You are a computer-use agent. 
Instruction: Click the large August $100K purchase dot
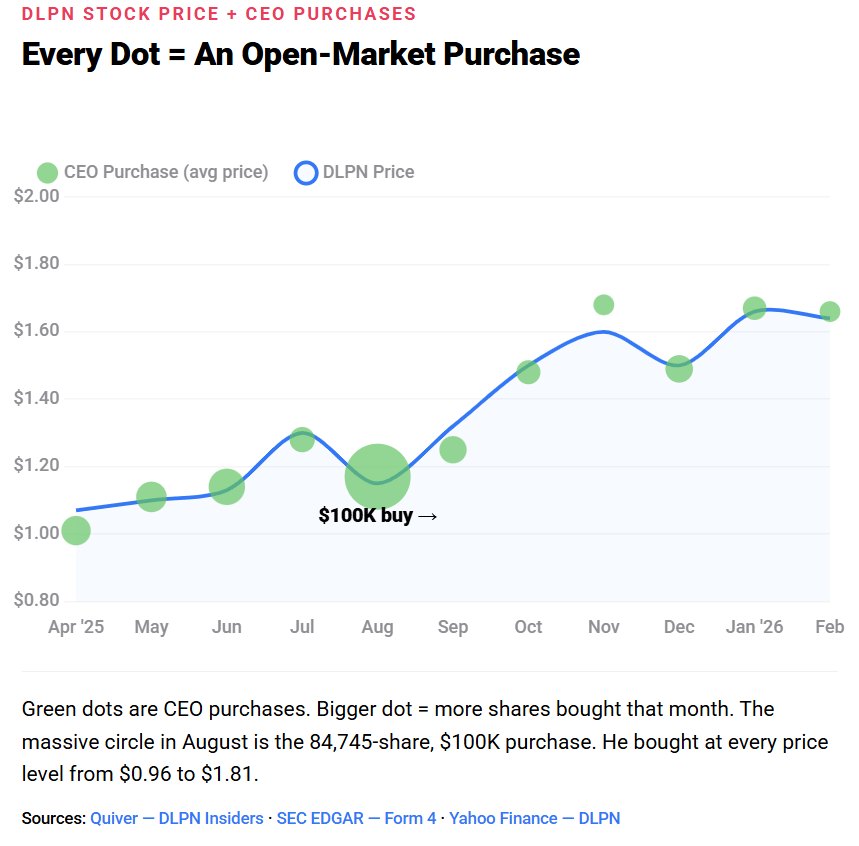(x=377, y=476)
